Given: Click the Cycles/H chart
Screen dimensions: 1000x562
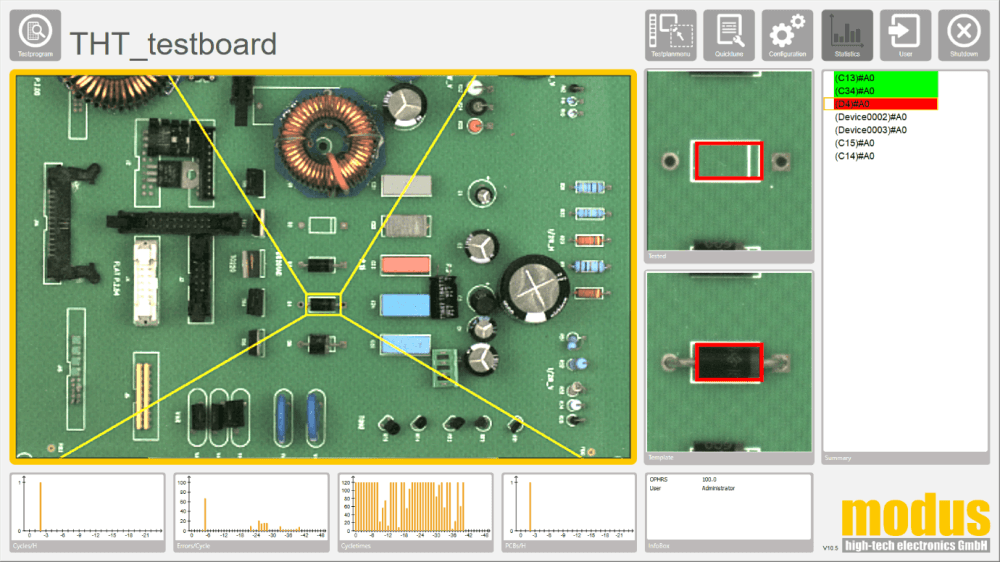Looking at the screenshot, I should pyautogui.click(x=87, y=512).
